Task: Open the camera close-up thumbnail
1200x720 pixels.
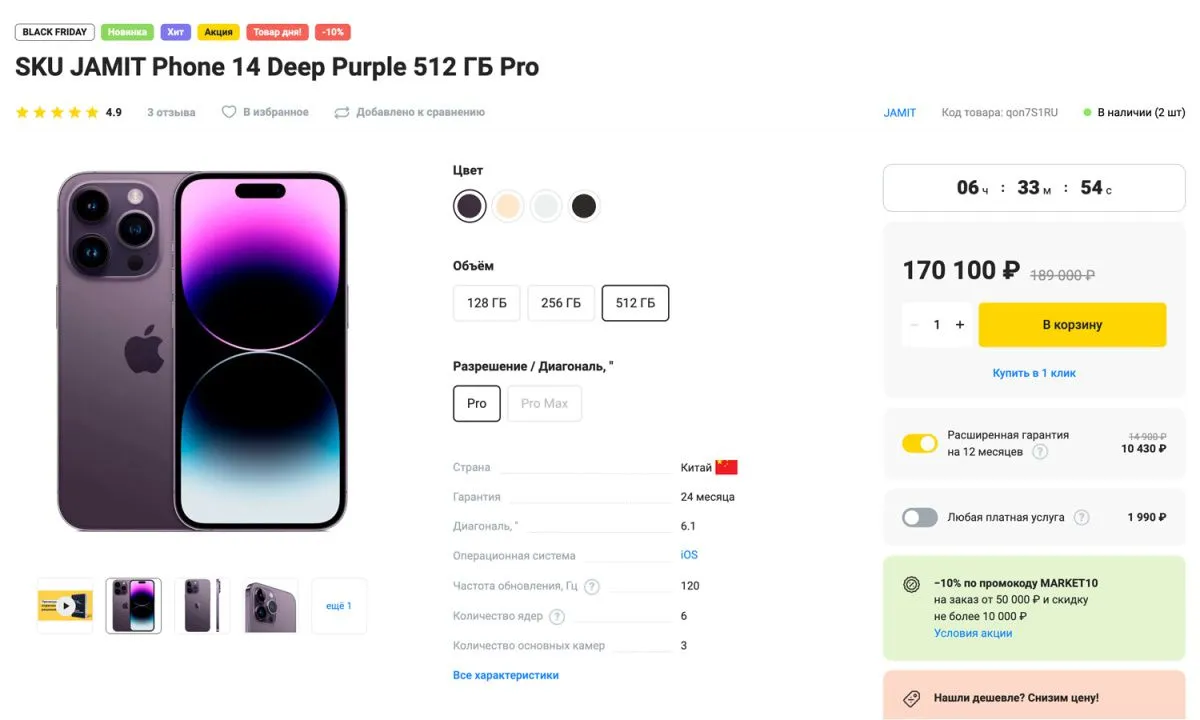Action: 271,605
